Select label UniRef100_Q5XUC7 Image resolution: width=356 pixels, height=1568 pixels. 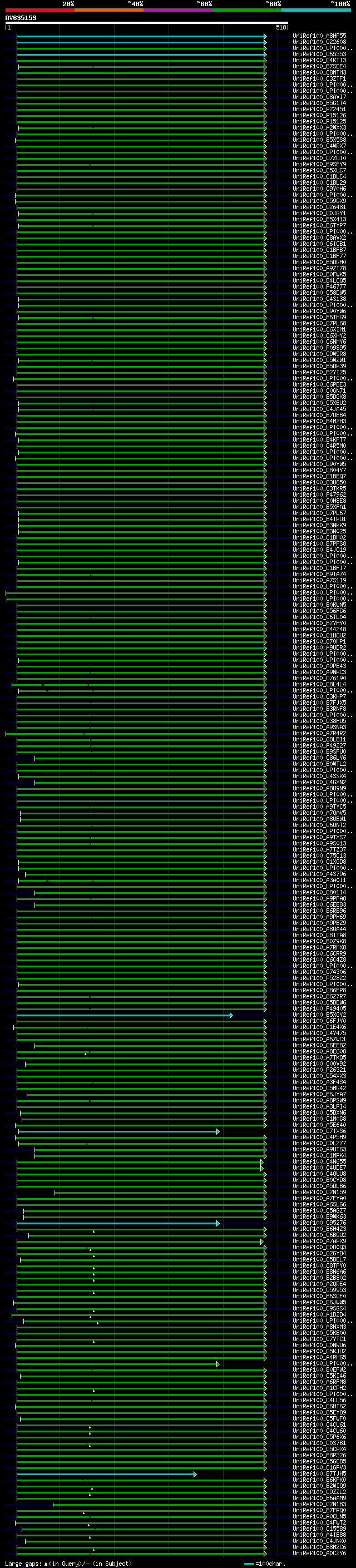point(319,170)
